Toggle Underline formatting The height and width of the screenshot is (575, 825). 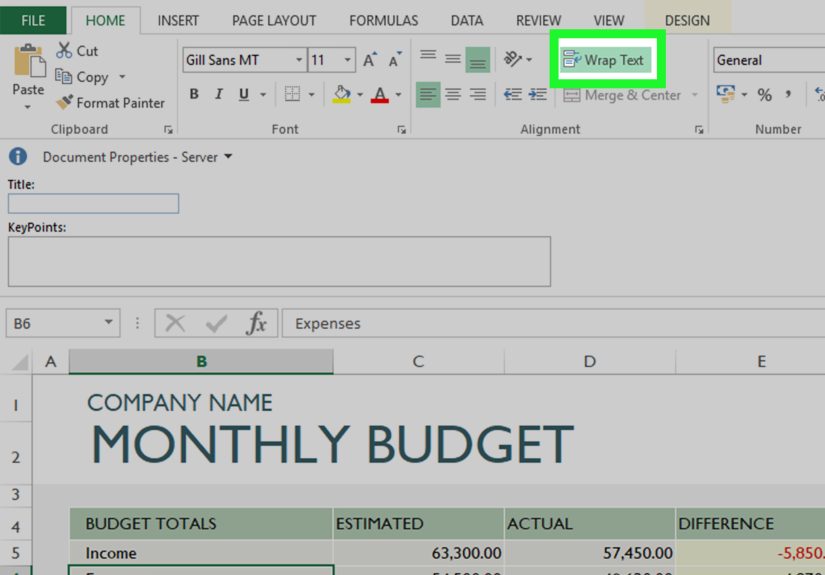click(x=244, y=94)
